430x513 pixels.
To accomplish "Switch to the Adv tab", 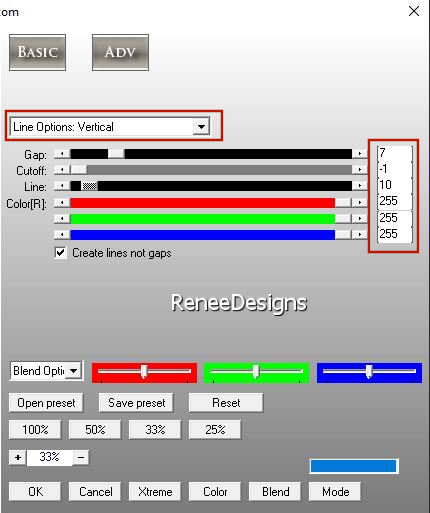I will (x=120, y=52).
